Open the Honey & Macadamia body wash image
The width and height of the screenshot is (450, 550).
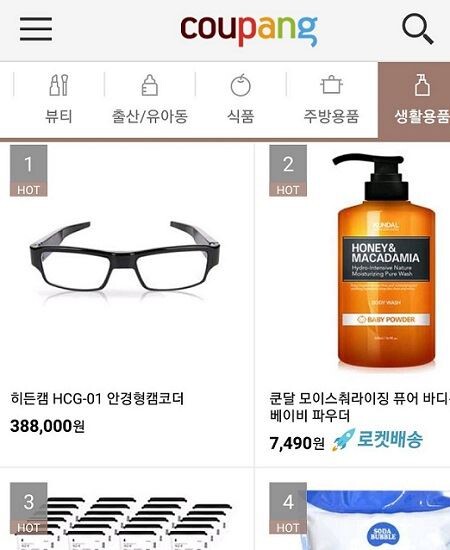coord(386,261)
